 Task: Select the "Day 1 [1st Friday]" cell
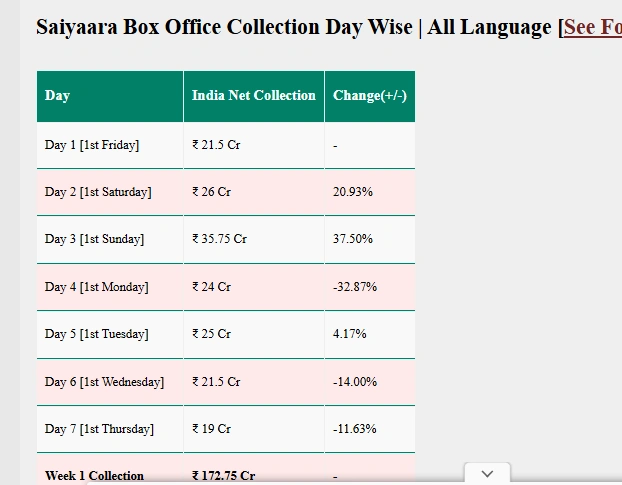click(x=92, y=145)
